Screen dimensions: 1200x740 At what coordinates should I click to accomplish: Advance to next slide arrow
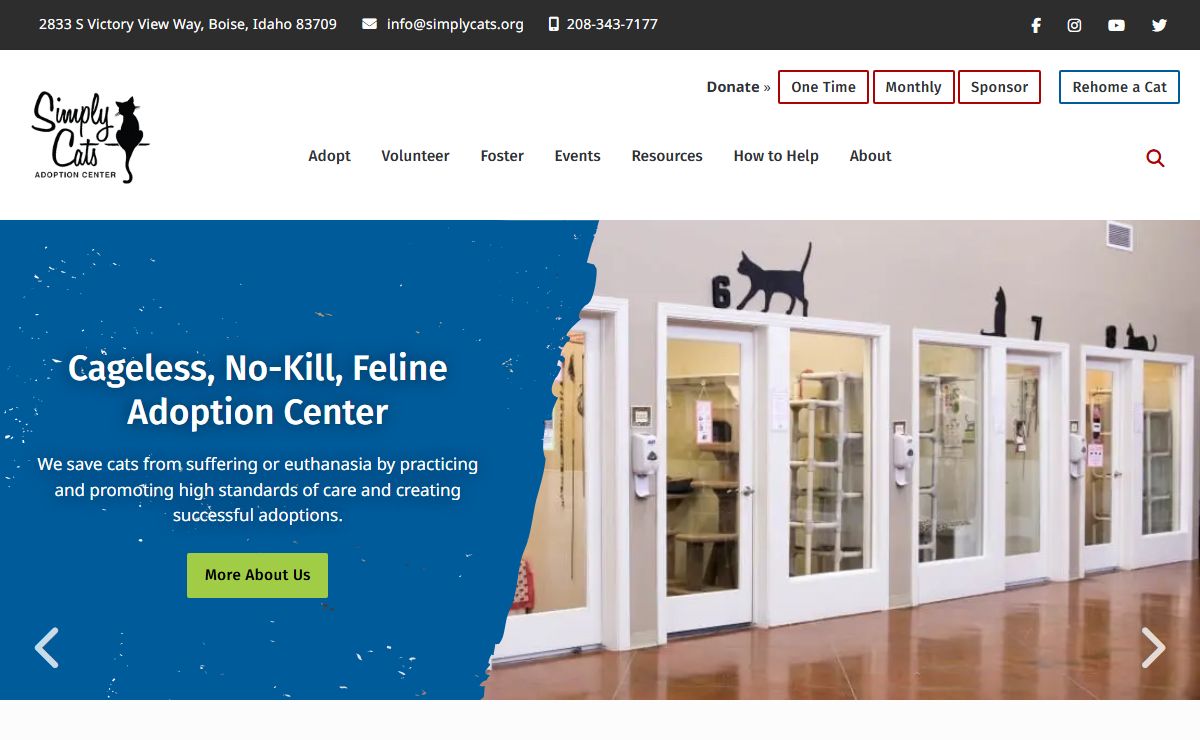(x=1153, y=647)
